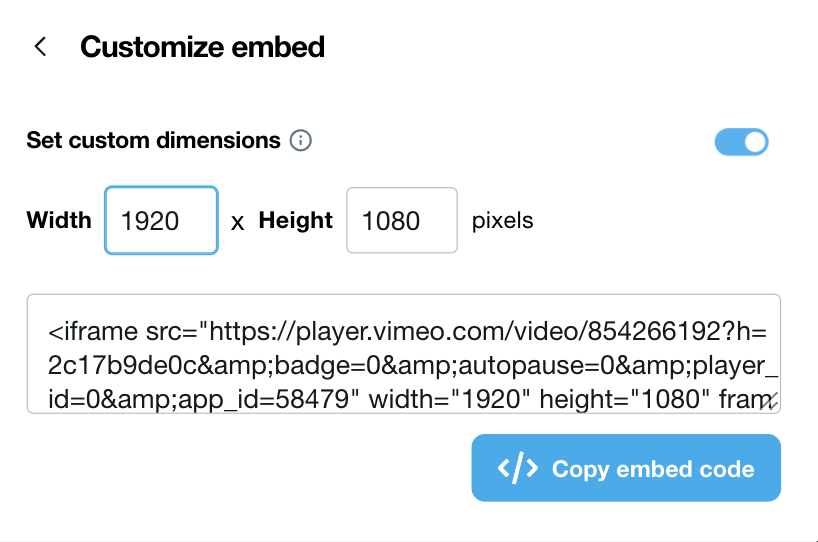Click the embed code box resize handle

[x=771, y=404]
